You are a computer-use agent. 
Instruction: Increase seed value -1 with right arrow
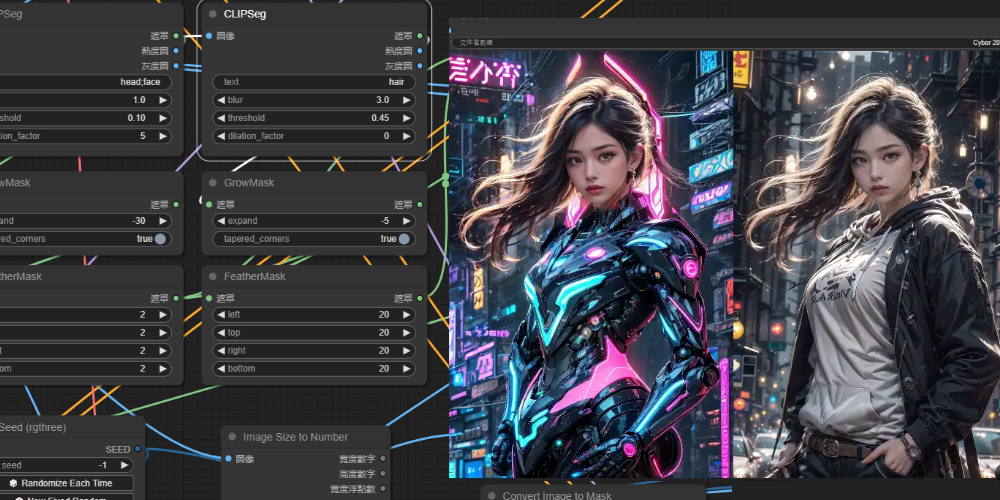(x=124, y=465)
